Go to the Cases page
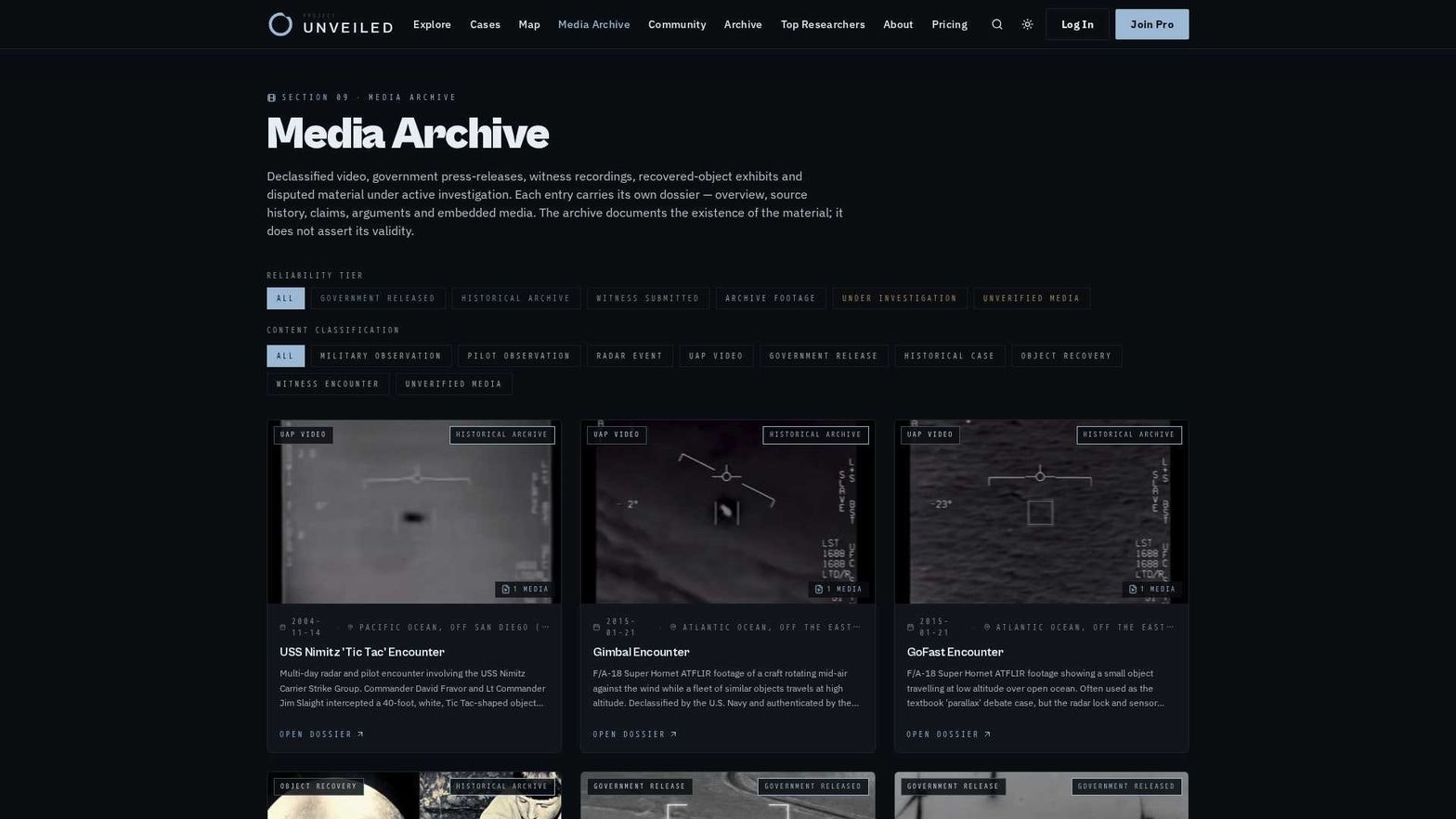1456x819 pixels. 485,24
